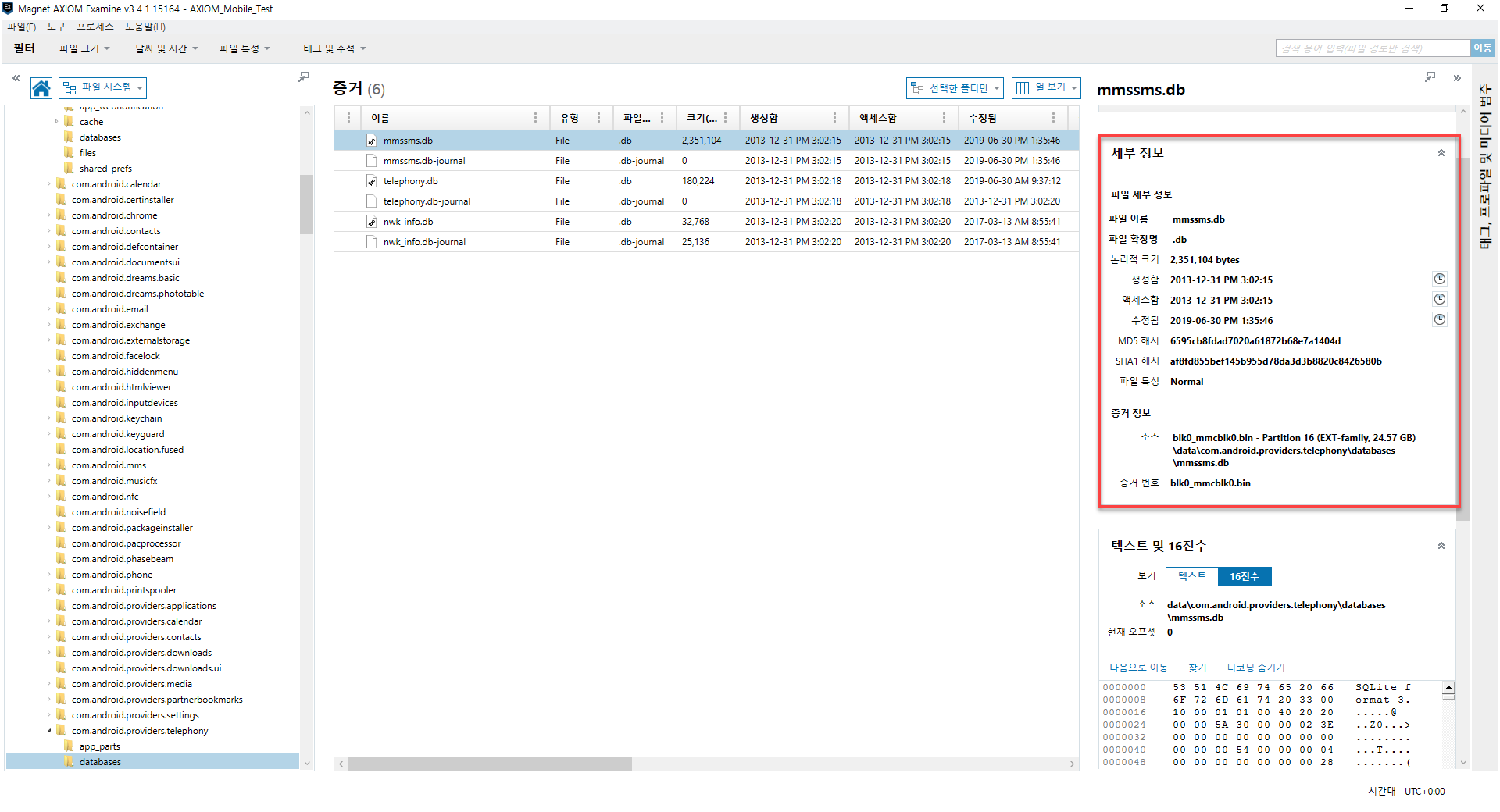
Task: Open the table row selector options dots
Action: pyautogui.click(x=348, y=118)
